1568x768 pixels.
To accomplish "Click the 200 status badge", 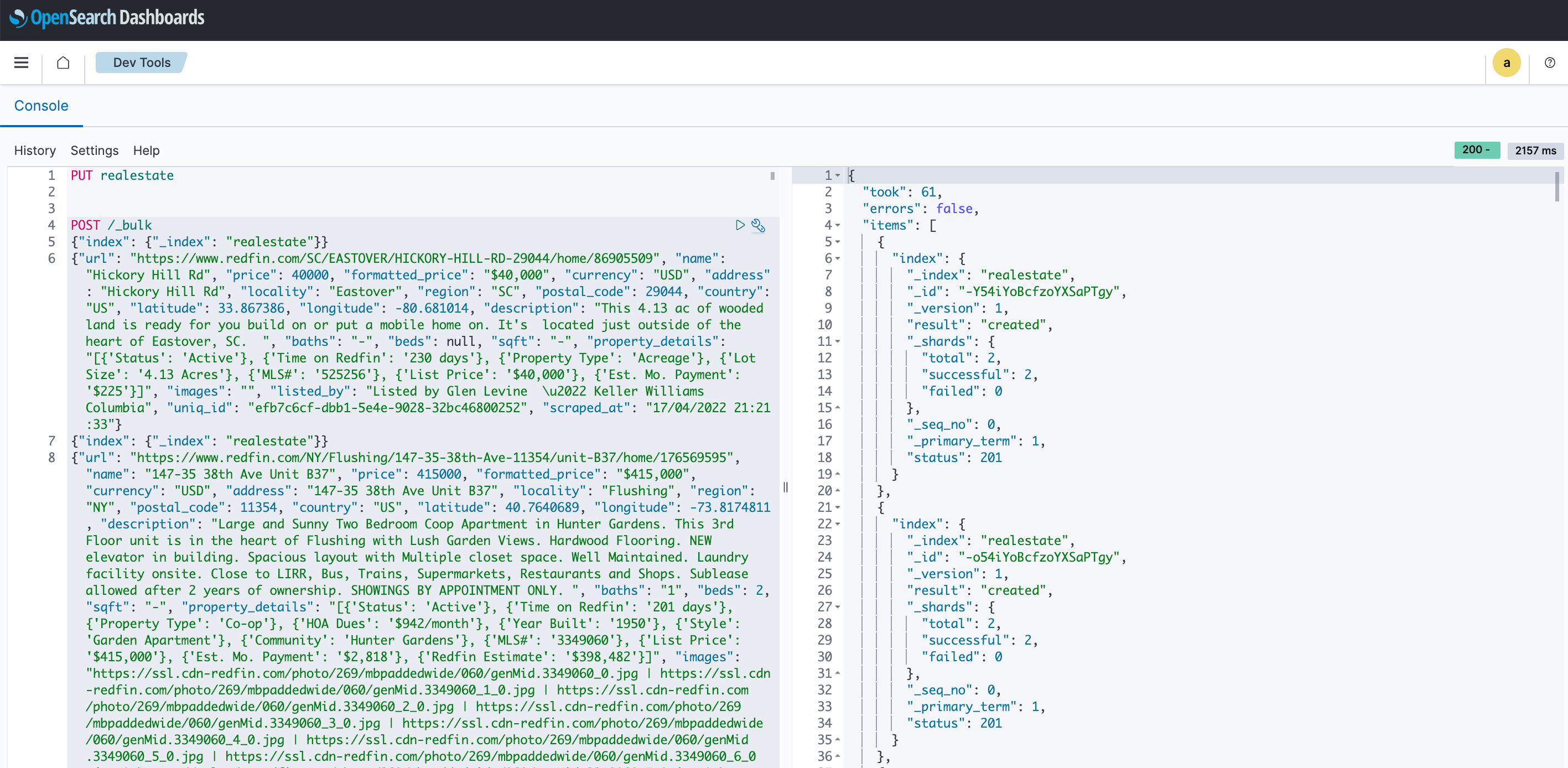I will (1476, 151).
